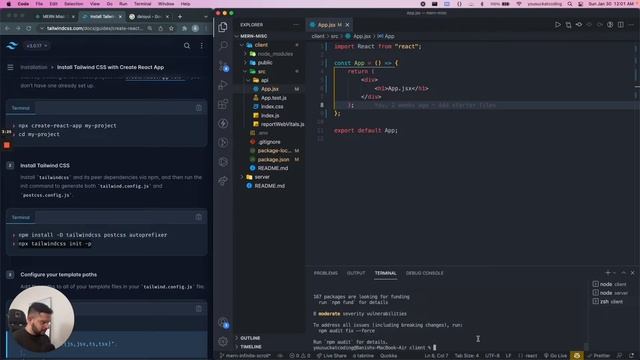The height and width of the screenshot is (360, 640).
Task: Switch to the MERN Misc browser tab
Action: [55, 17]
